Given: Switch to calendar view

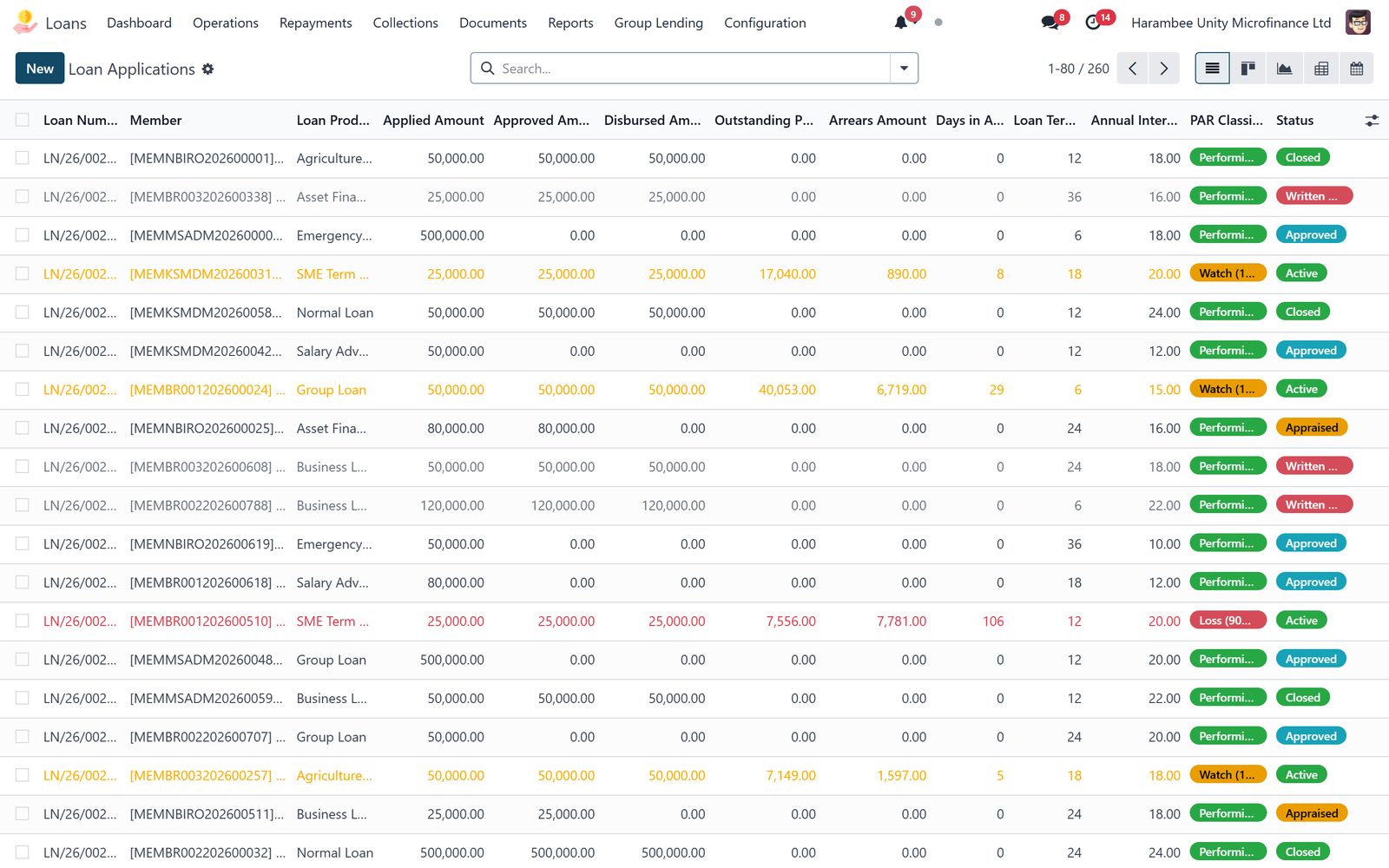Looking at the screenshot, I should (1357, 69).
